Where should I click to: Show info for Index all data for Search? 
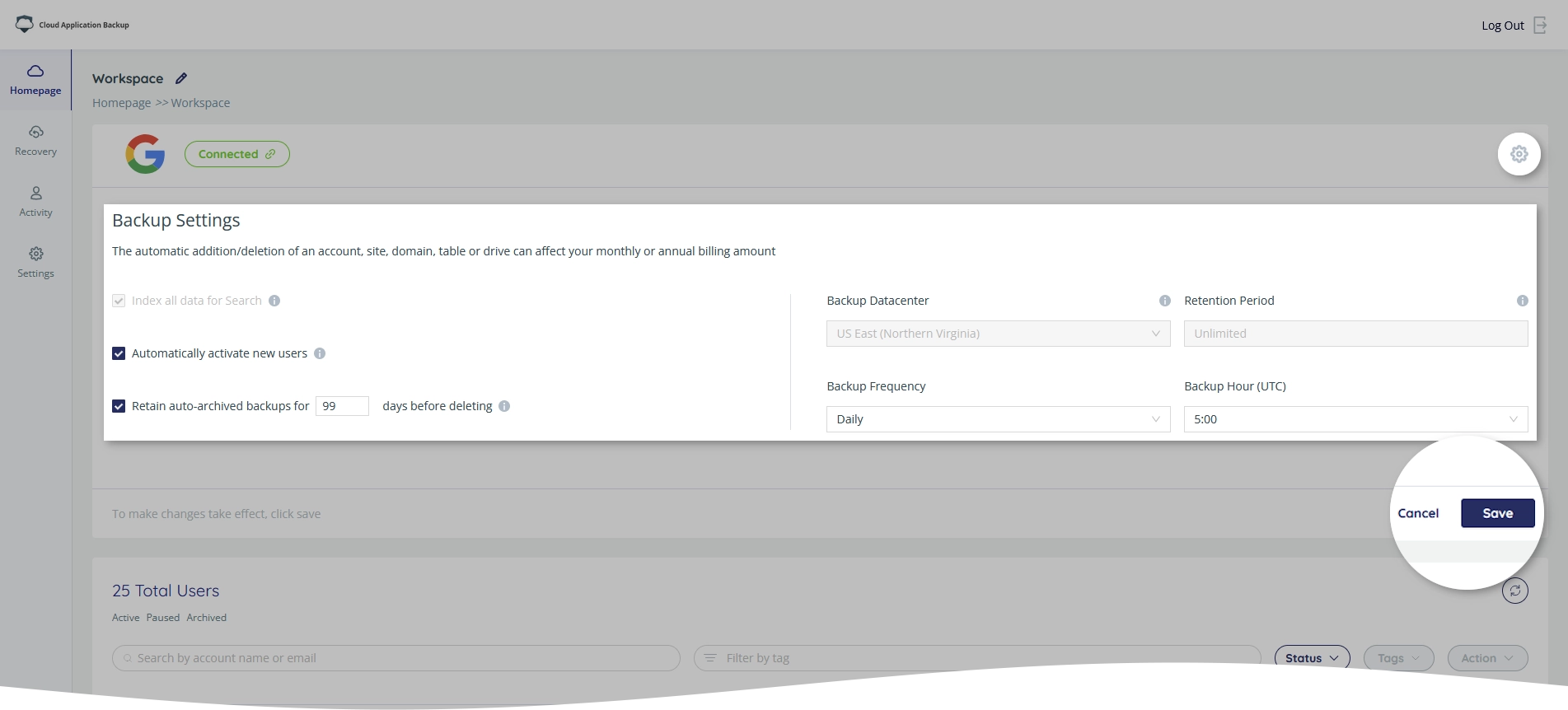pos(274,301)
